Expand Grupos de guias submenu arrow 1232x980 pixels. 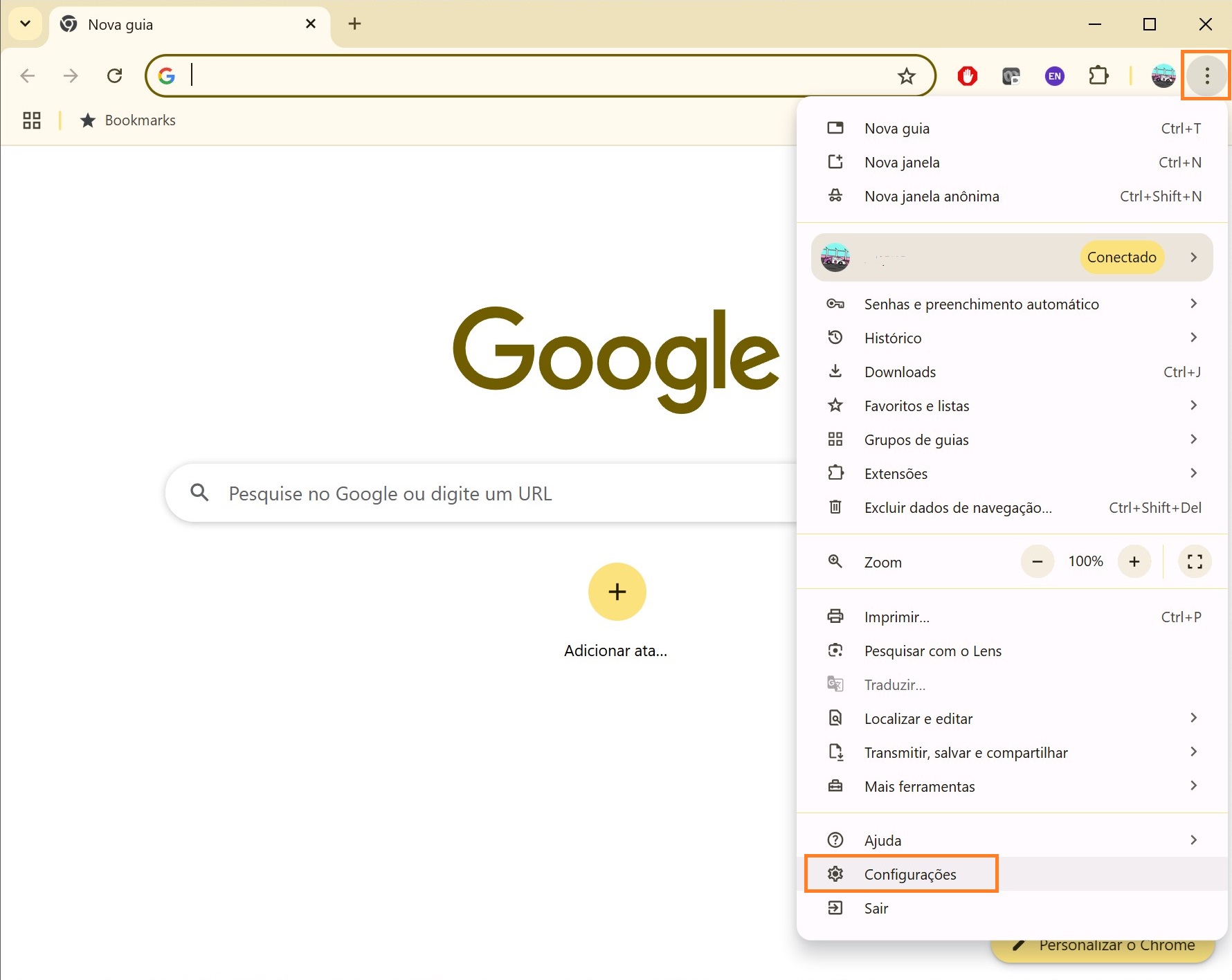point(1193,439)
